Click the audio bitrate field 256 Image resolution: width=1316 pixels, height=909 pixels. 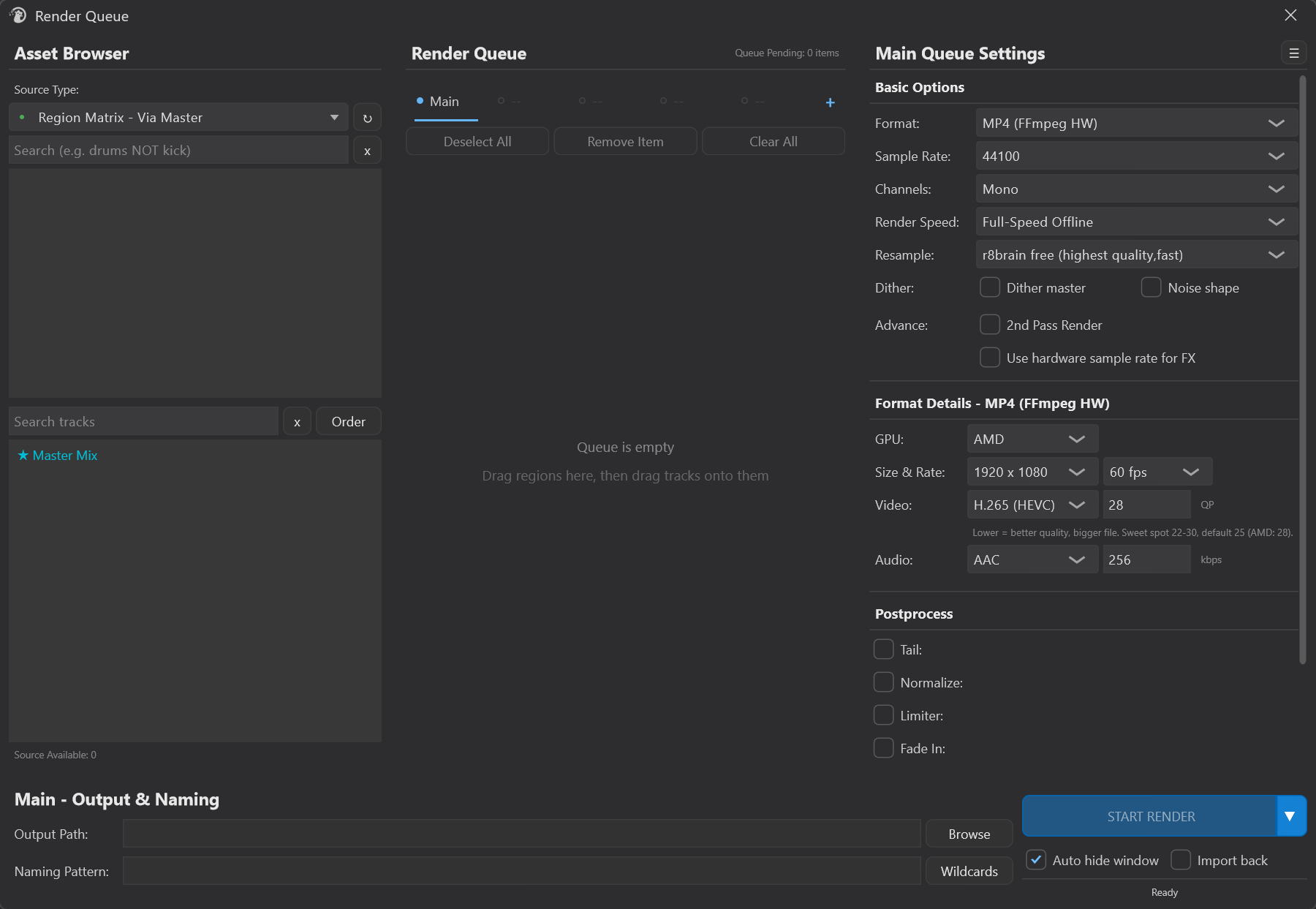click(x=1147, y=559)
